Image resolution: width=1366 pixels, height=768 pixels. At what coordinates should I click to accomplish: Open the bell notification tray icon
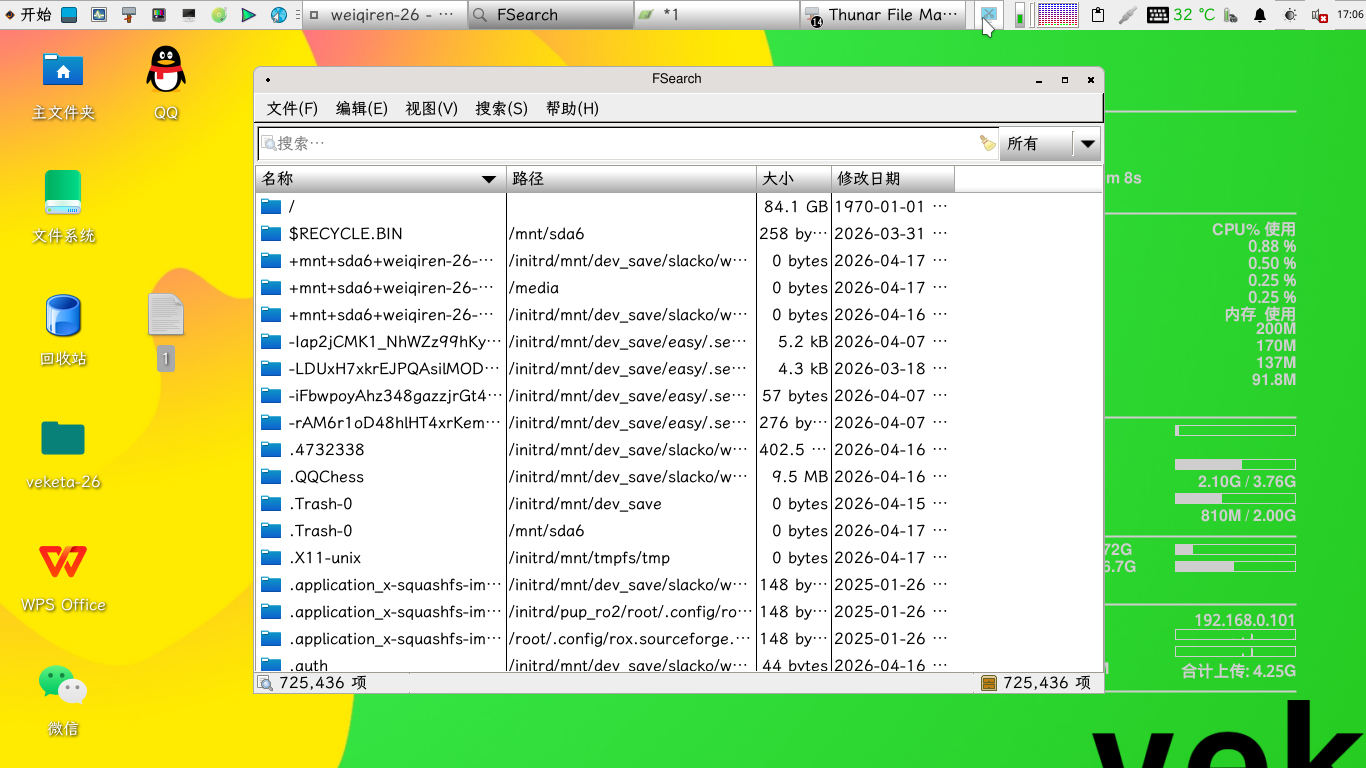coord(1260,15)
